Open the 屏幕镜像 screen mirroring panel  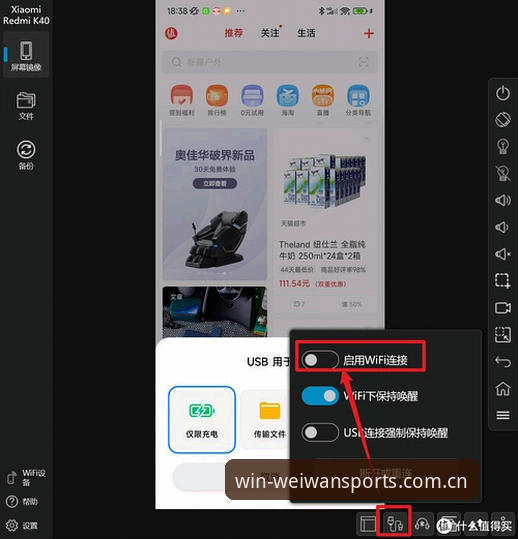tap(26, 55)
